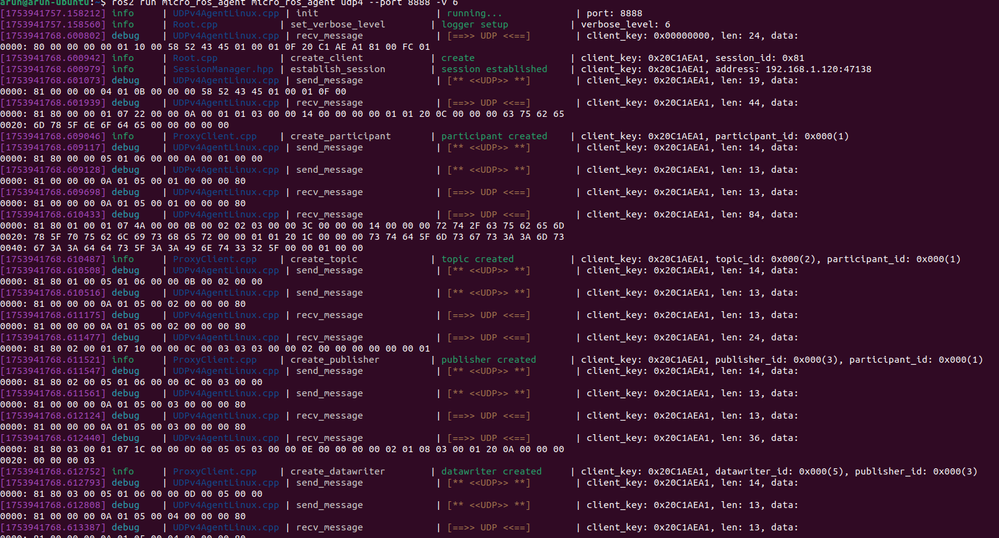Click the 'publisher created' status text
The image size is (999, 538).
[x=489, y=360]
